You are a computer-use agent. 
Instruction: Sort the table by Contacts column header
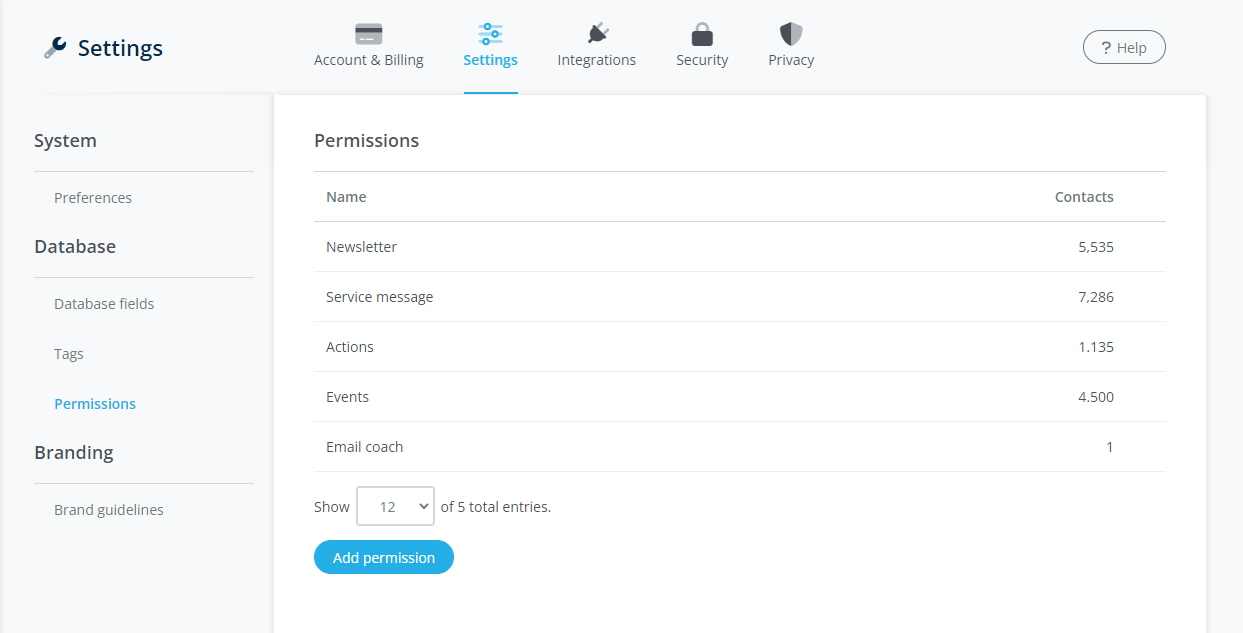(x=1083, y=197)
